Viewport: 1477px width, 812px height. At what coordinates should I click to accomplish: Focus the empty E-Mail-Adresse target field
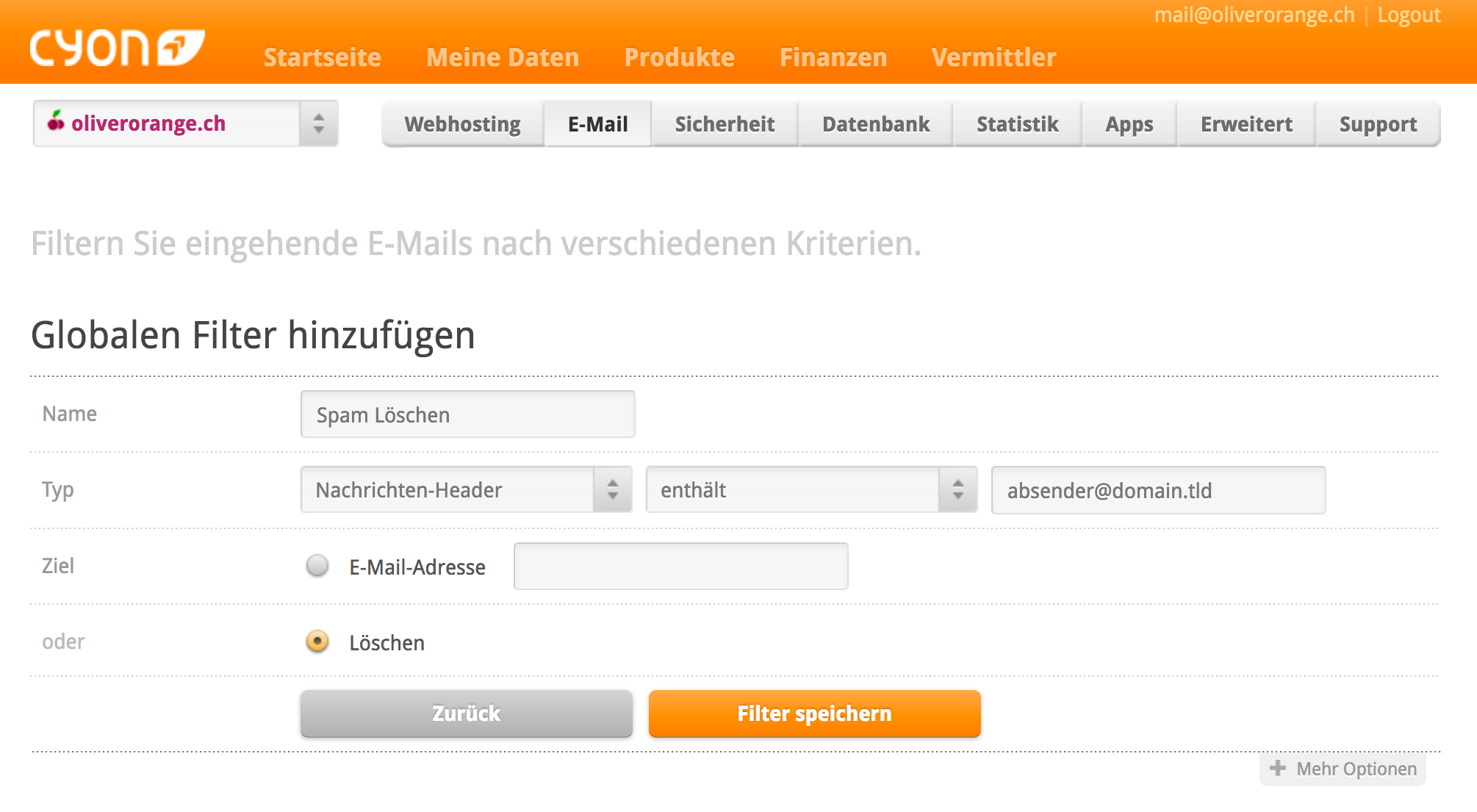coord(680,566)
